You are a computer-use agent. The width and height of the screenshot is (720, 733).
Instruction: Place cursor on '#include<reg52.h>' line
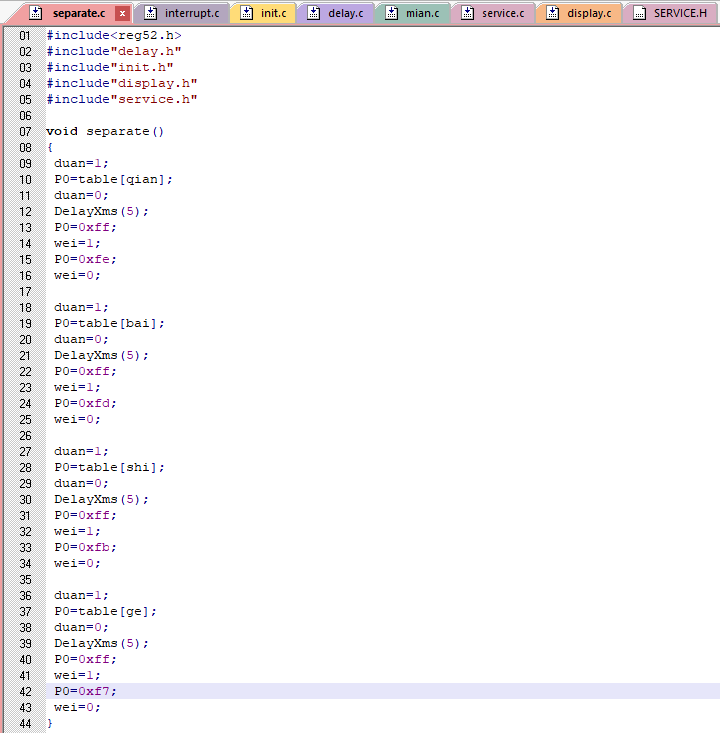click(114, 35)
